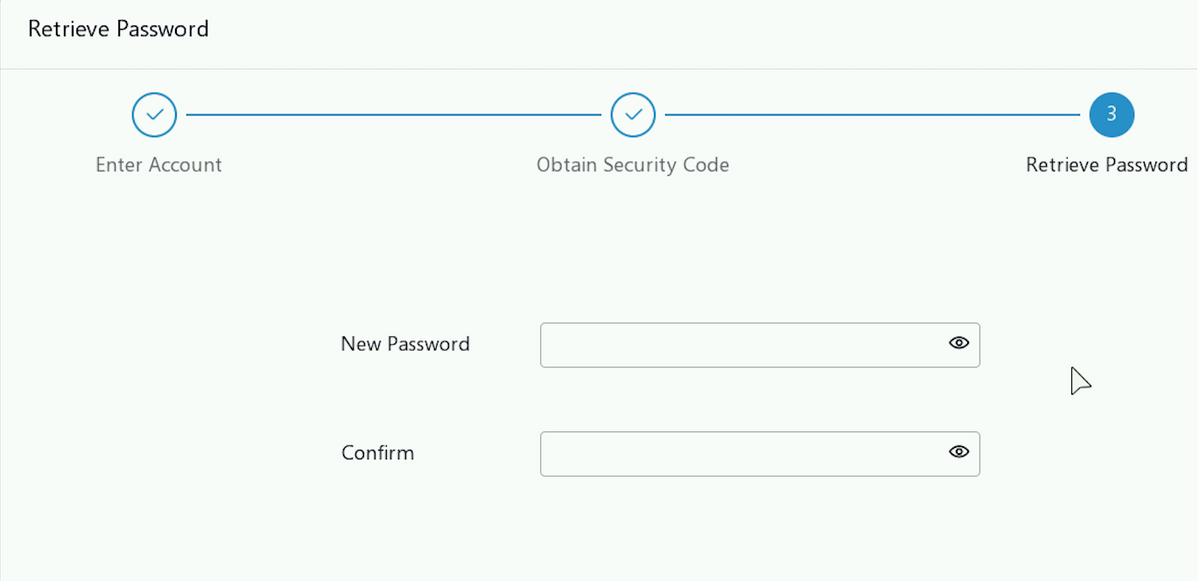Select the step 3 numbered circle

1112,115
